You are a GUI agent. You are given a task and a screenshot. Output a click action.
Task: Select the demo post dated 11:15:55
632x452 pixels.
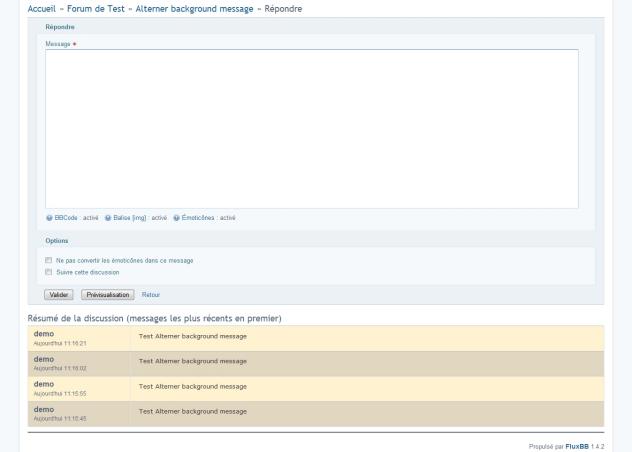click(x=43, y=383)
